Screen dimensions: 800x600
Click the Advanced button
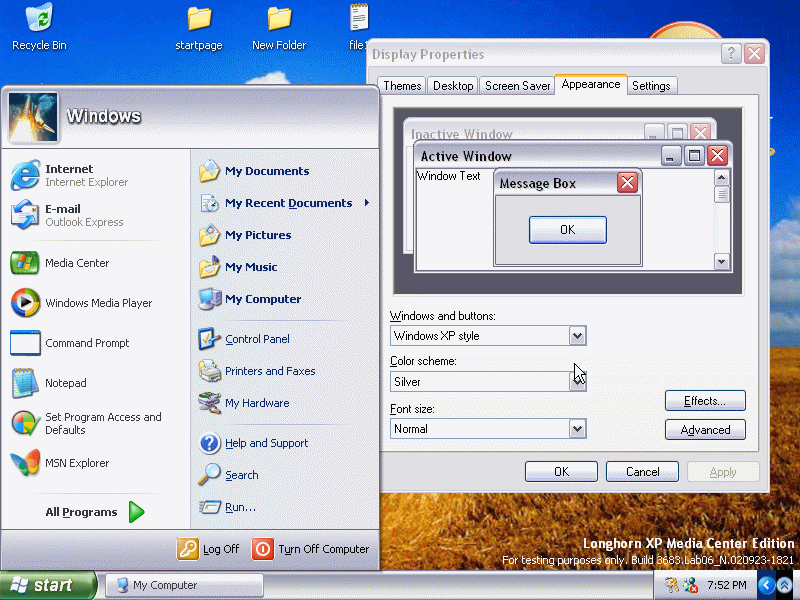(705, 430)
